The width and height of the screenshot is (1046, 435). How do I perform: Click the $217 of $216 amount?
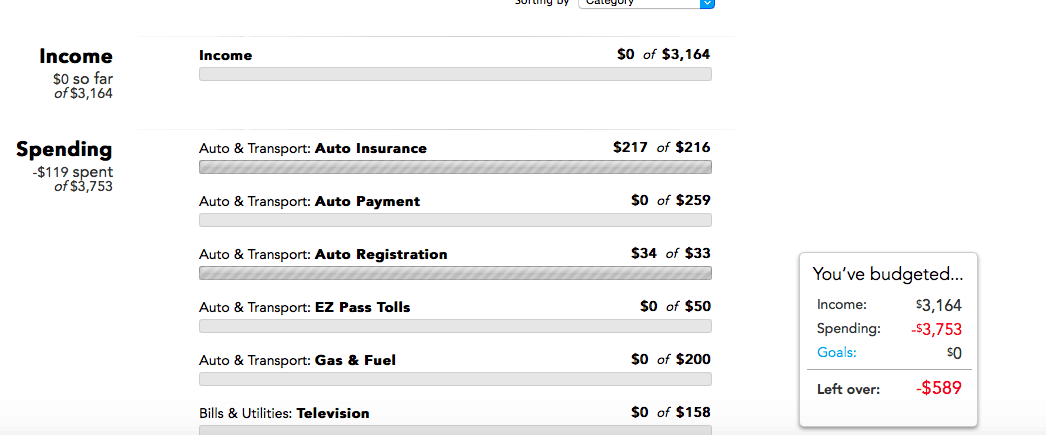(662, 147)
